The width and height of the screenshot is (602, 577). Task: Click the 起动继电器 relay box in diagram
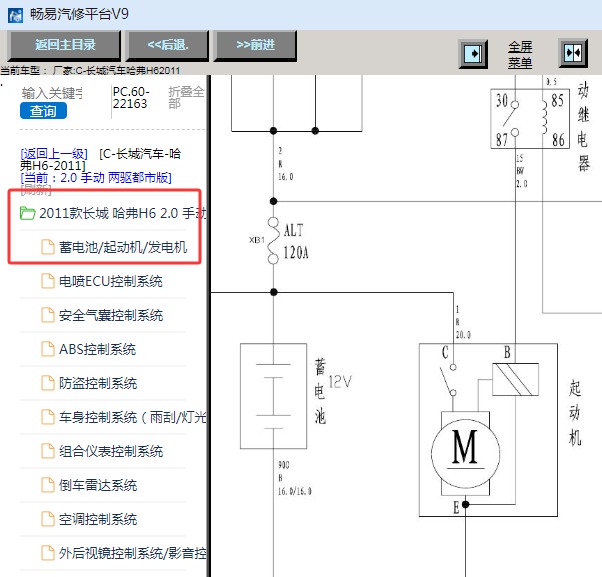coord(530,119)
